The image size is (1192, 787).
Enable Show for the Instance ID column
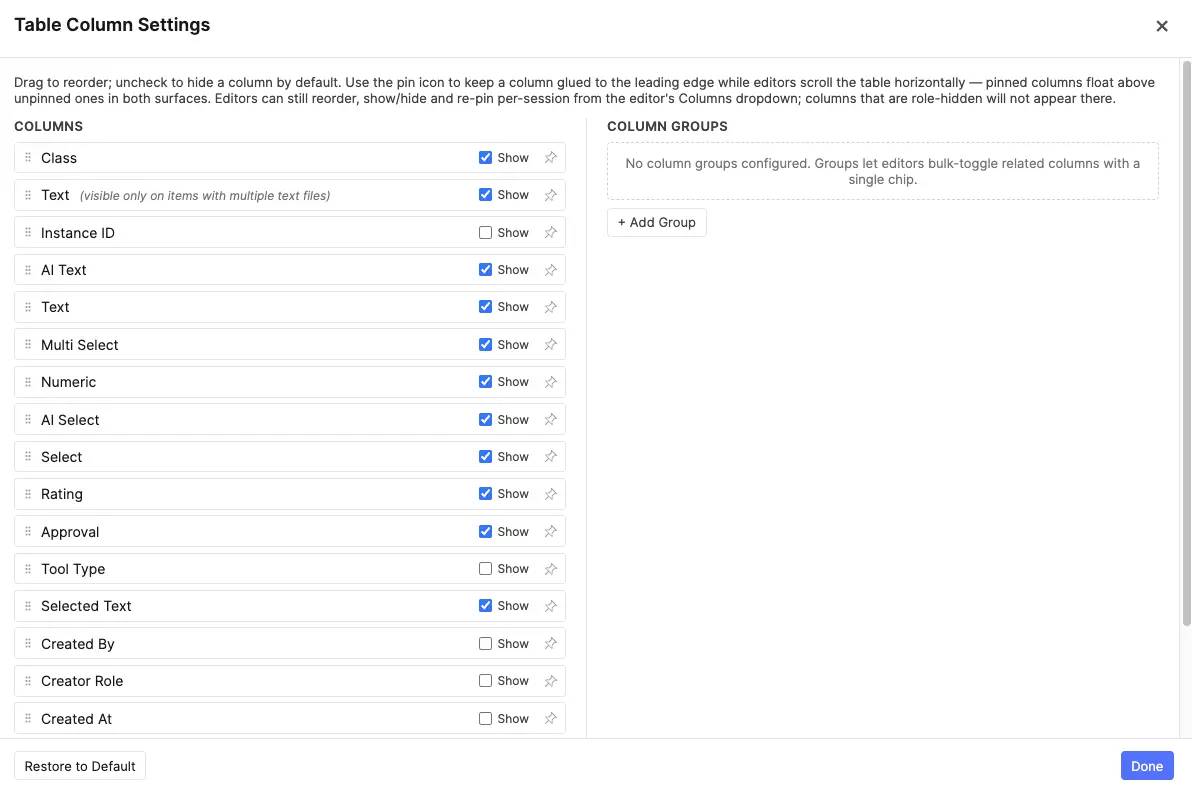pyautogui.click(x=485, y=233)
